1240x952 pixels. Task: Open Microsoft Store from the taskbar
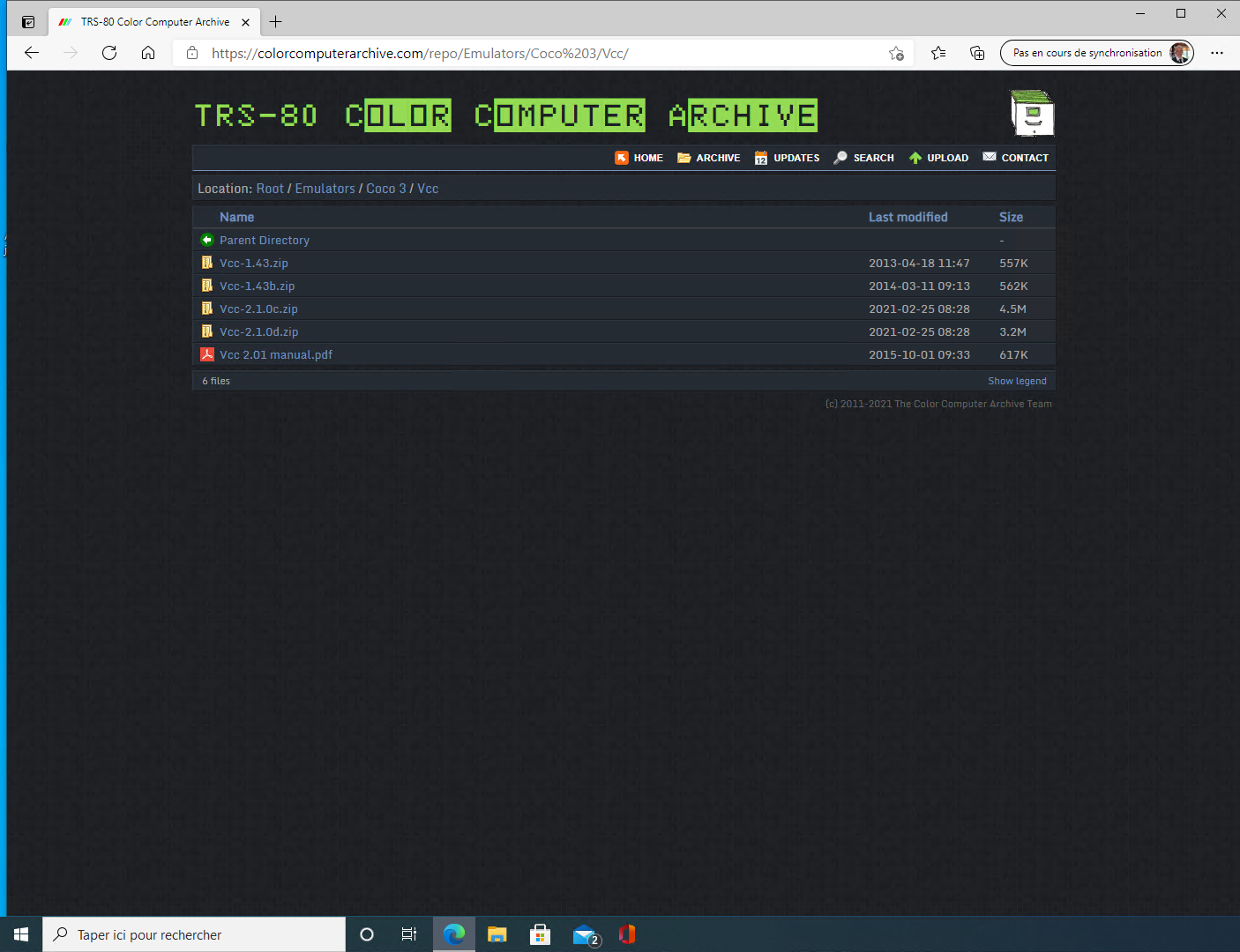(x=540, y=934)
